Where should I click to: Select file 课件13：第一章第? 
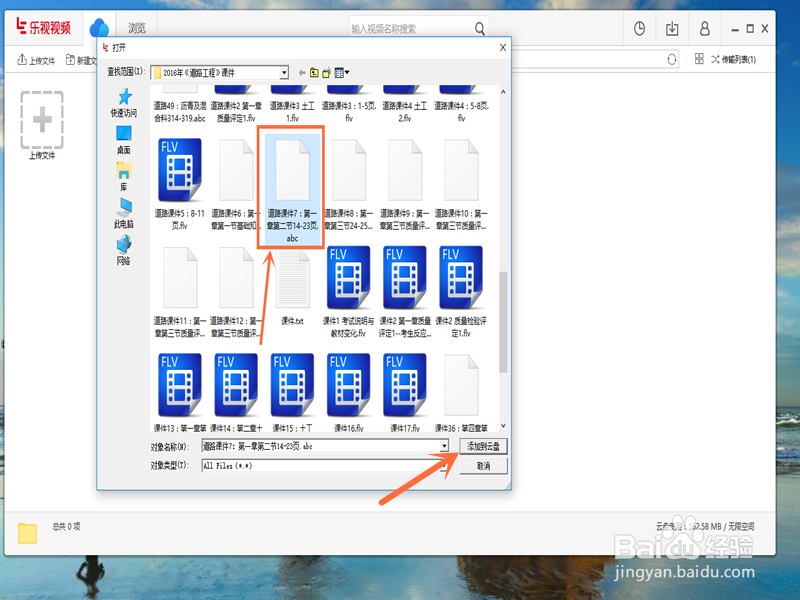[x=180, y=392]
